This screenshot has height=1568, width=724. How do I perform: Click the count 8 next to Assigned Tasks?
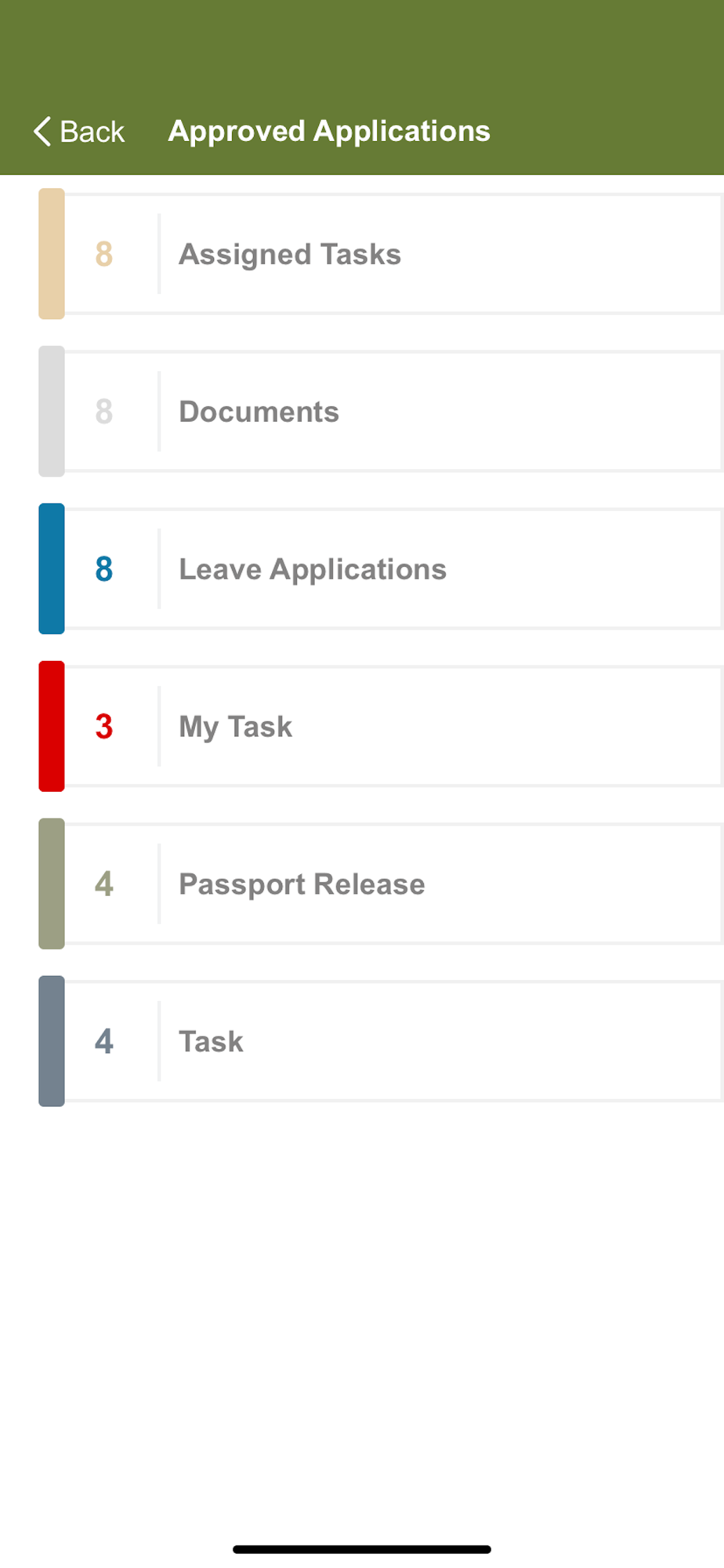104,254
